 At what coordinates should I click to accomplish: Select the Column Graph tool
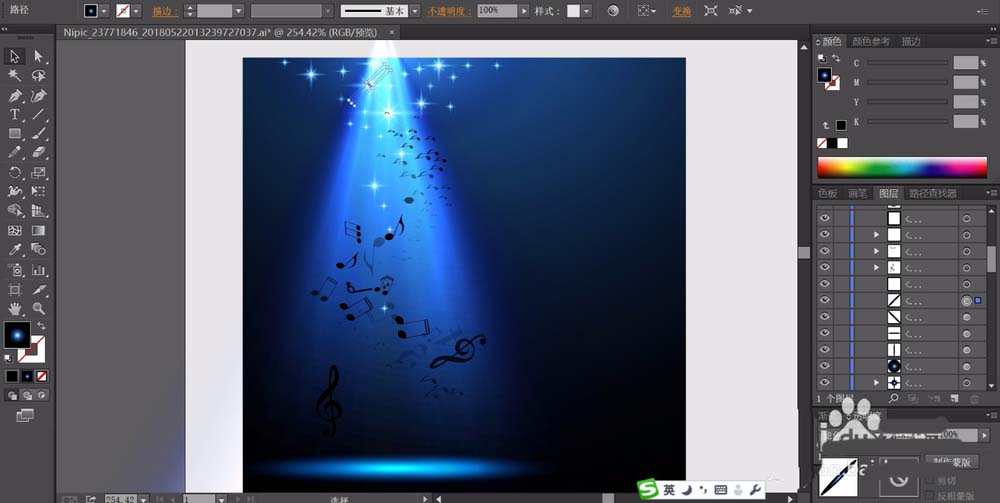38,270
